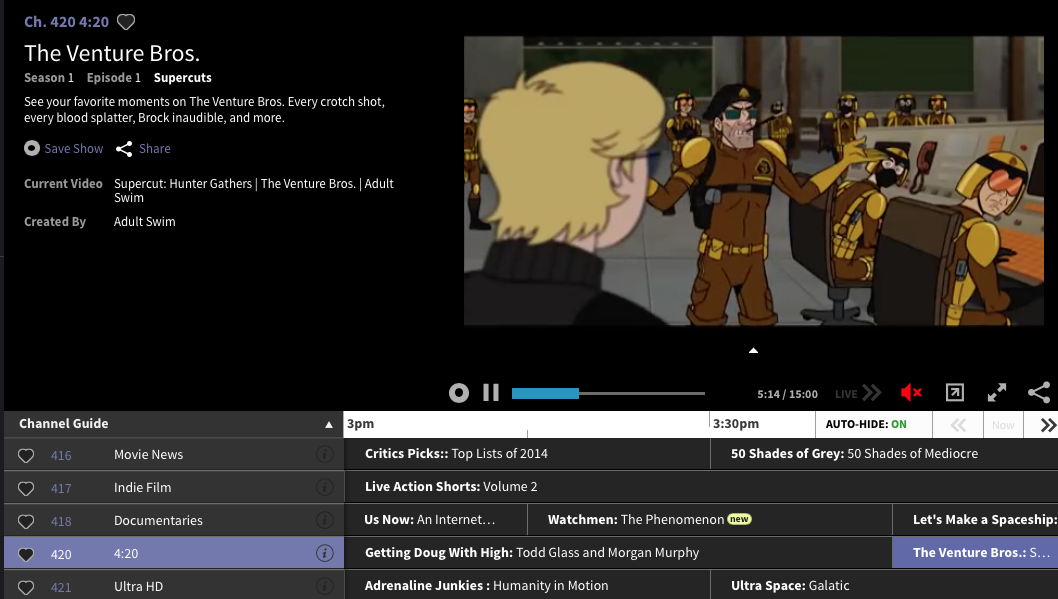The image size is (1058, 599).
Task: Select The Venture Bros. guide entry
Action: click(x=975, y=553)
